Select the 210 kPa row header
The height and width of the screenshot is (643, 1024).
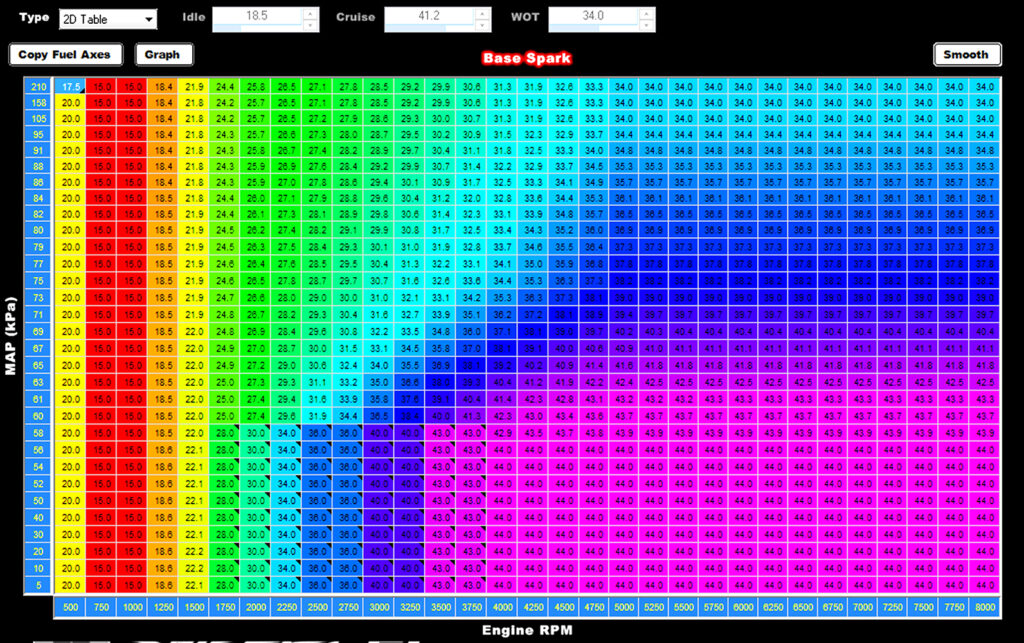[38, 87]
